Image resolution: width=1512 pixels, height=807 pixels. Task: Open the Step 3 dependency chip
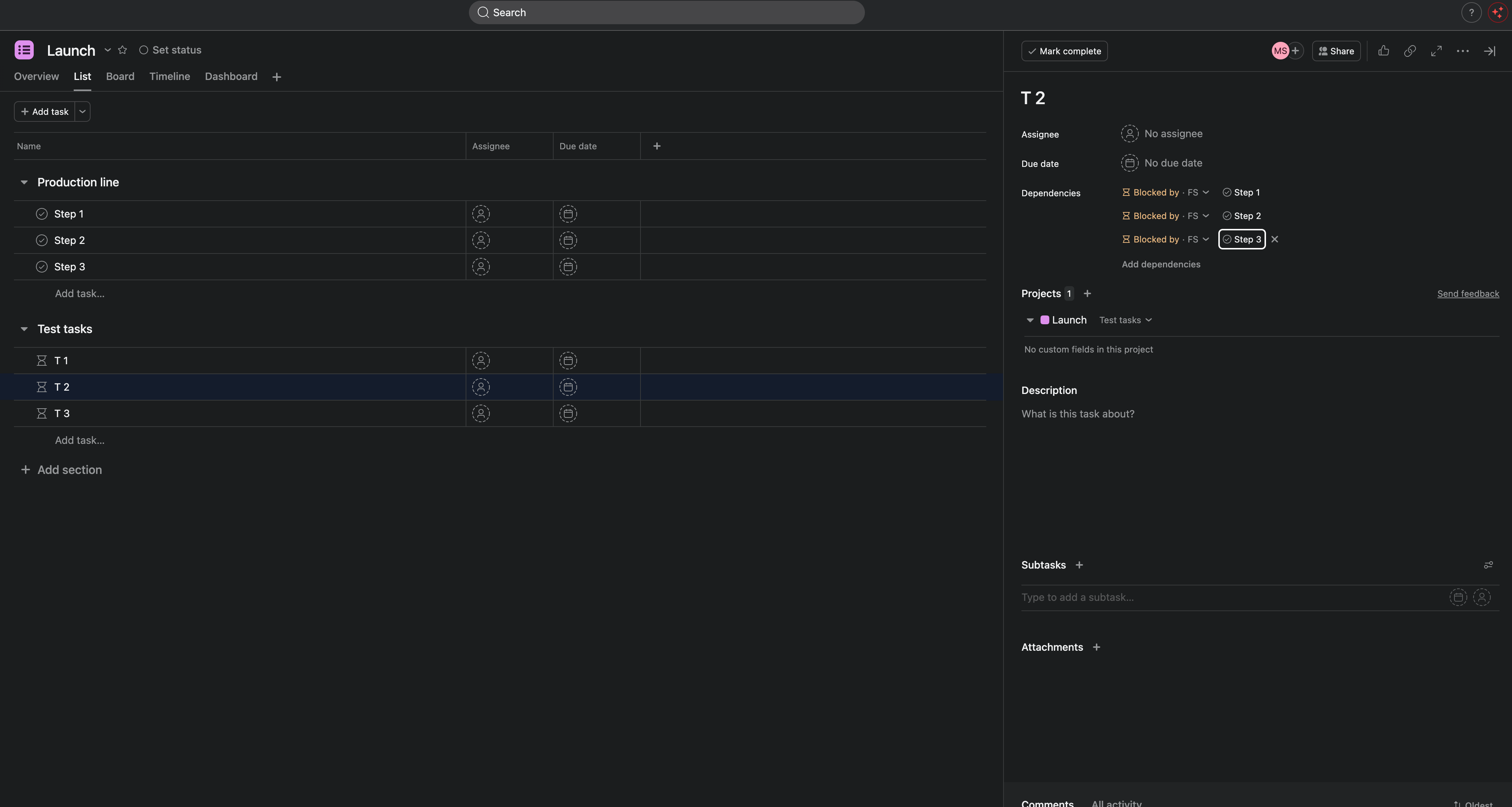(1241, 240)
